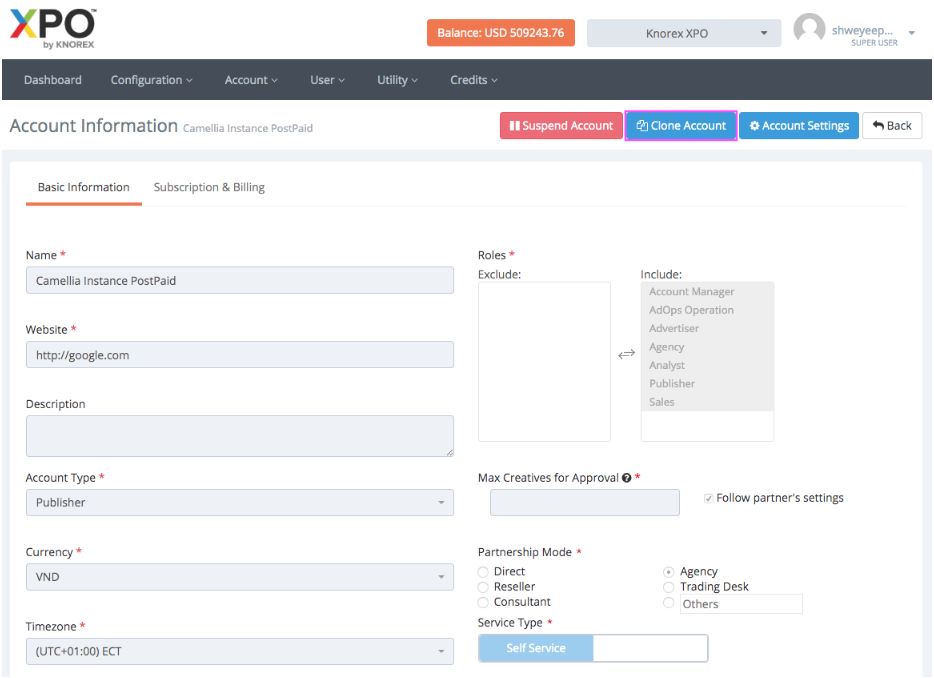The height and width of the screenshot is (678, 934).
Task: Open the Knorex XPO account selector
Action: pyautogui.click(x=683, y=33)
